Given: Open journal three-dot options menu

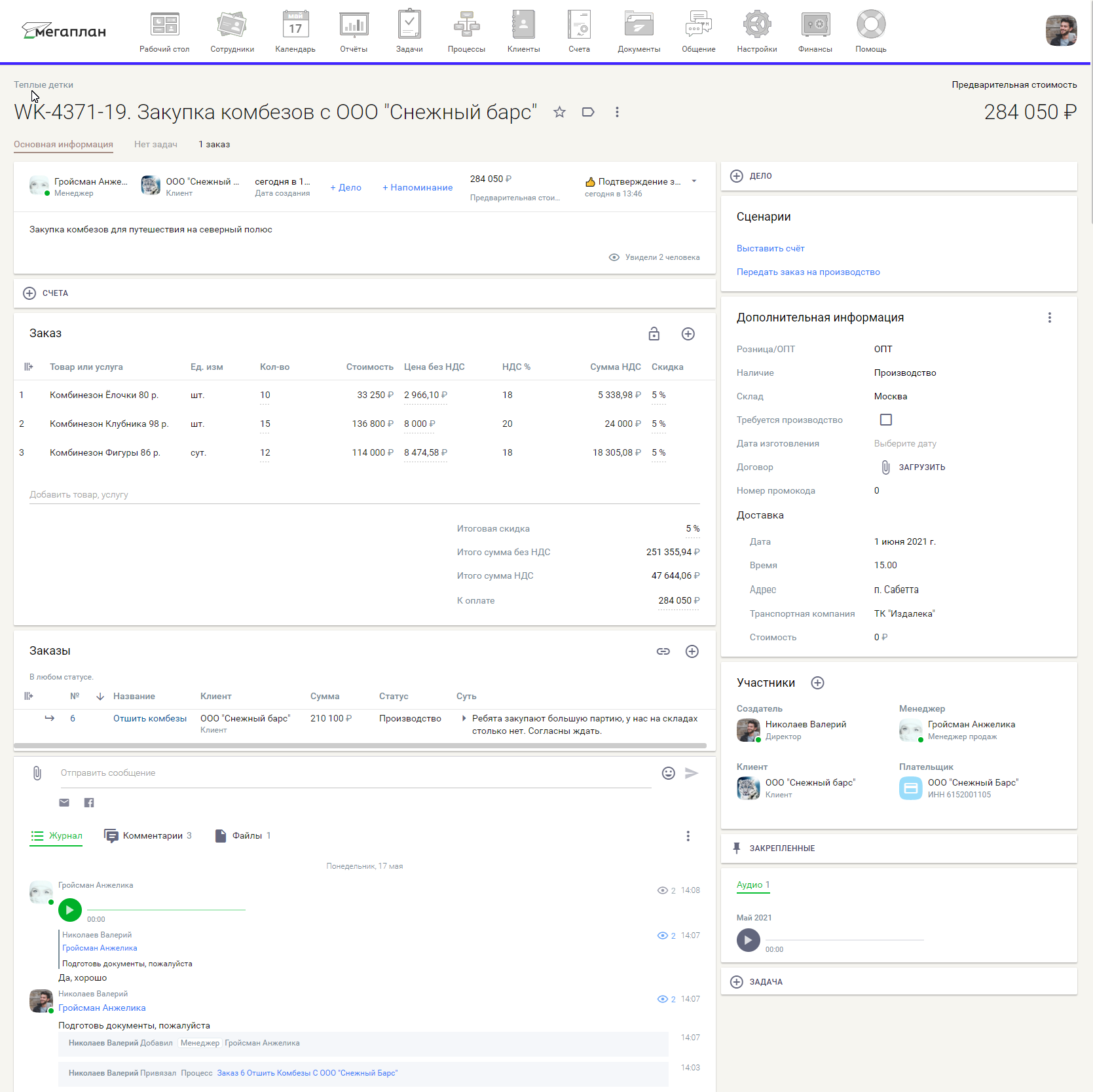Looking at the screenshot, I should point(688,836).
